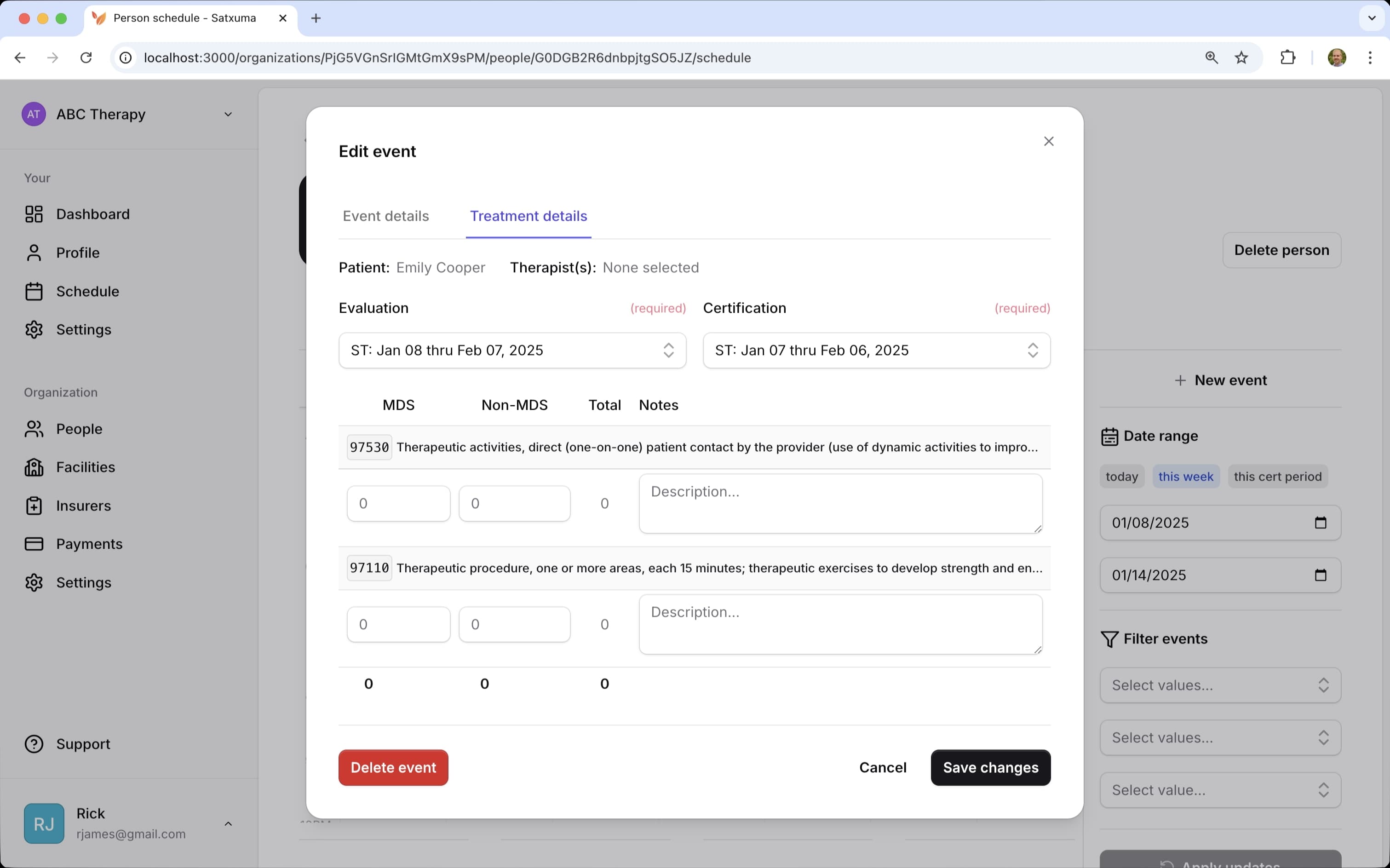The height and width of the screenshot is (868, 1390).
Task: Select the Treatment details tab
Action: click(x=528, y=216)
